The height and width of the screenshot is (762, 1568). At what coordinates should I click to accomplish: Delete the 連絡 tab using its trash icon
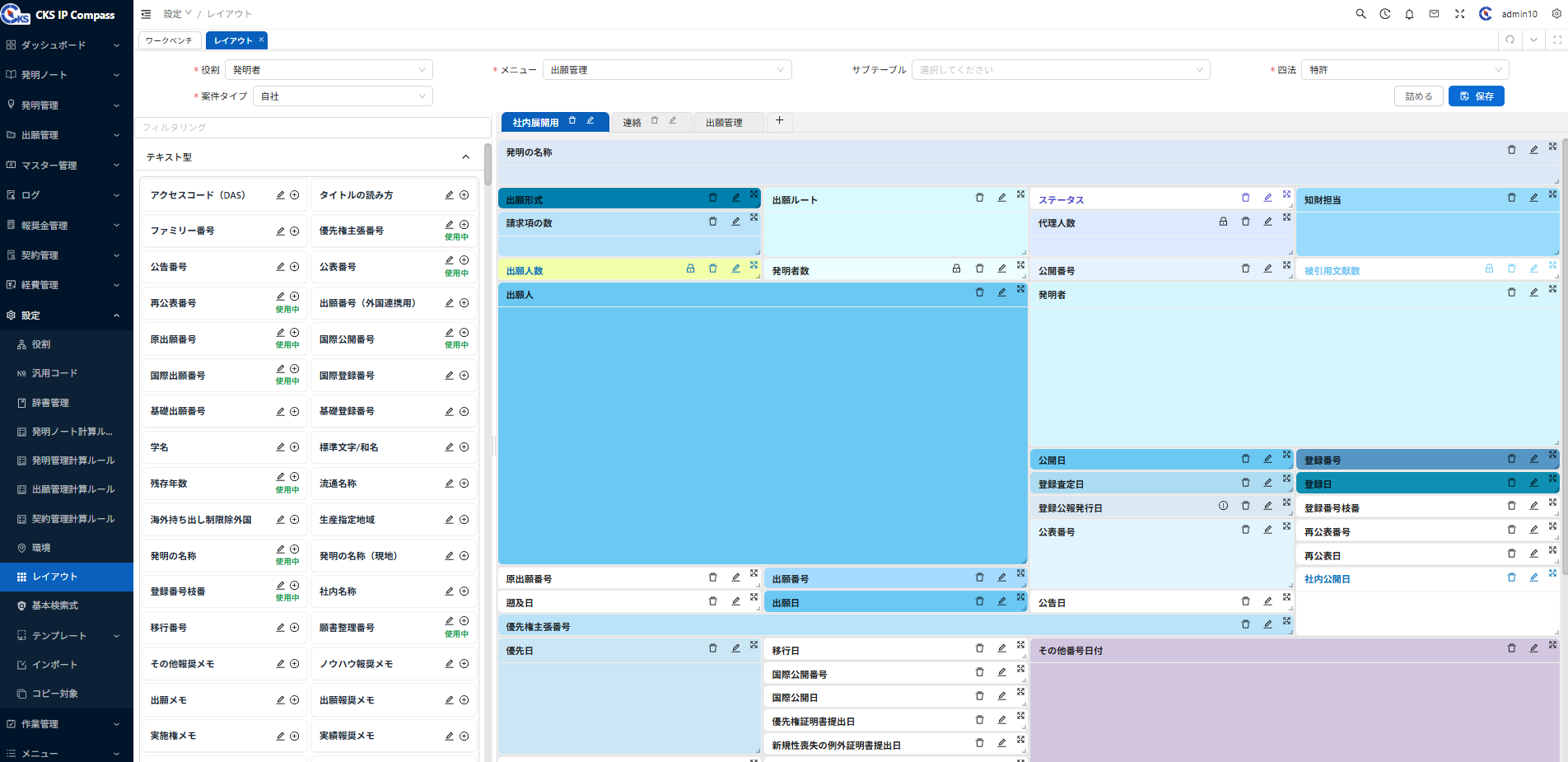[x=655, y=120]
